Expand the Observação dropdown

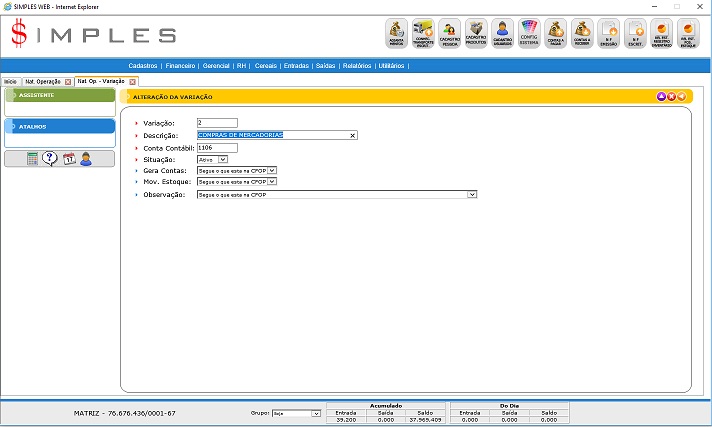472,195
